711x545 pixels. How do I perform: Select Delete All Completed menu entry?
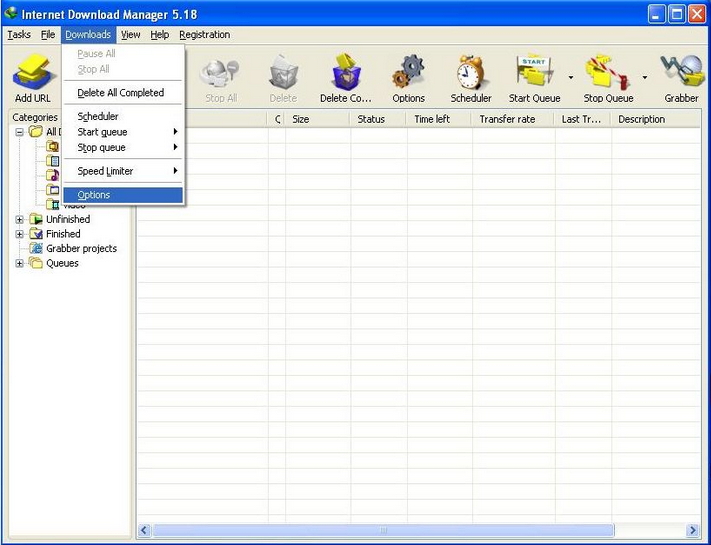[x=120, y=93]
